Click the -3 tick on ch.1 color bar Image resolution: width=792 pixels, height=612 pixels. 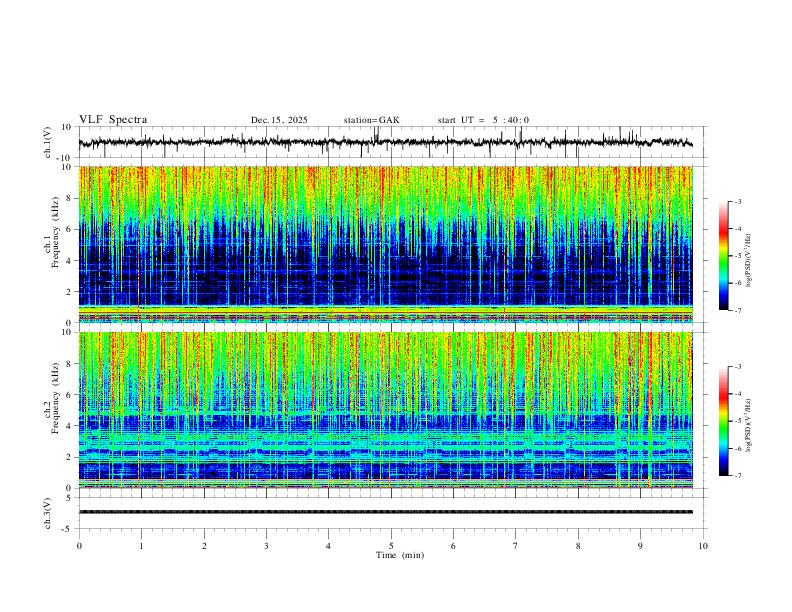click(737, 201)
